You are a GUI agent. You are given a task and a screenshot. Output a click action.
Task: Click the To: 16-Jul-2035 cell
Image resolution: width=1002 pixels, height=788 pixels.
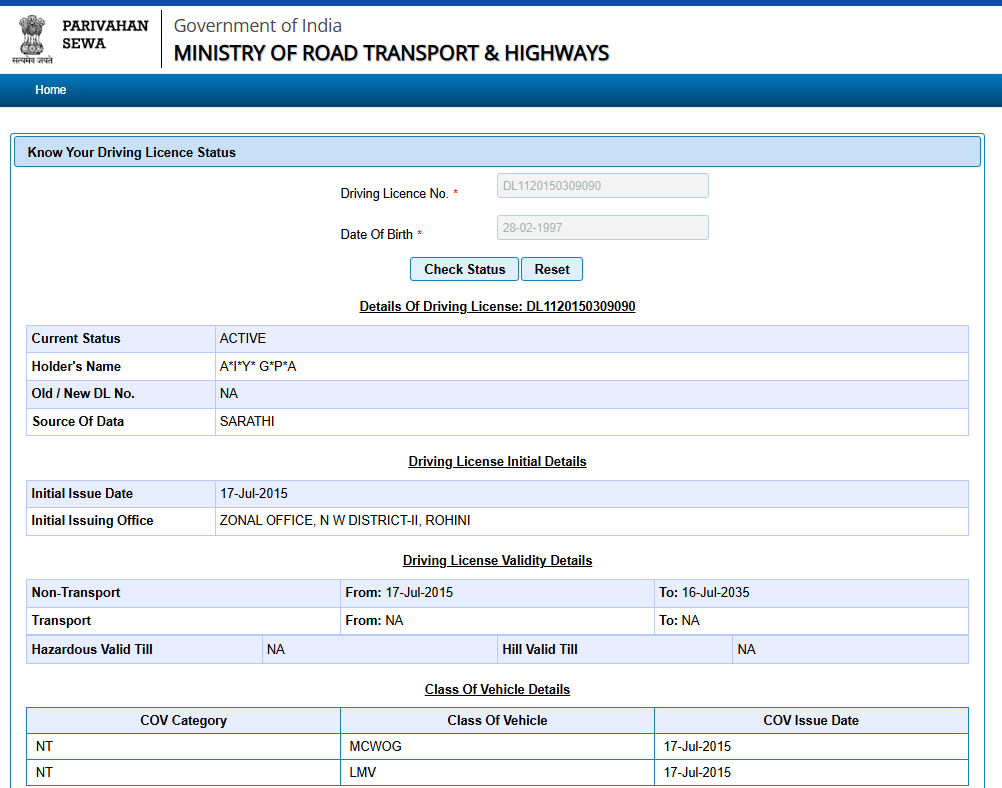tap(811, 592)
